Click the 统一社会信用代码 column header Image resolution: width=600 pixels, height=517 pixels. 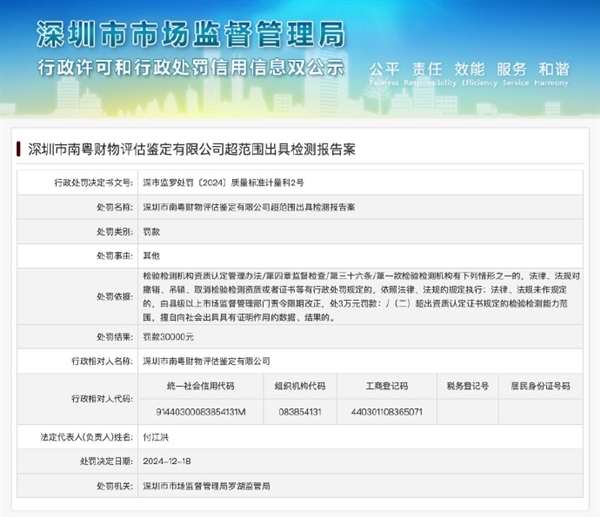click(202, 384)
